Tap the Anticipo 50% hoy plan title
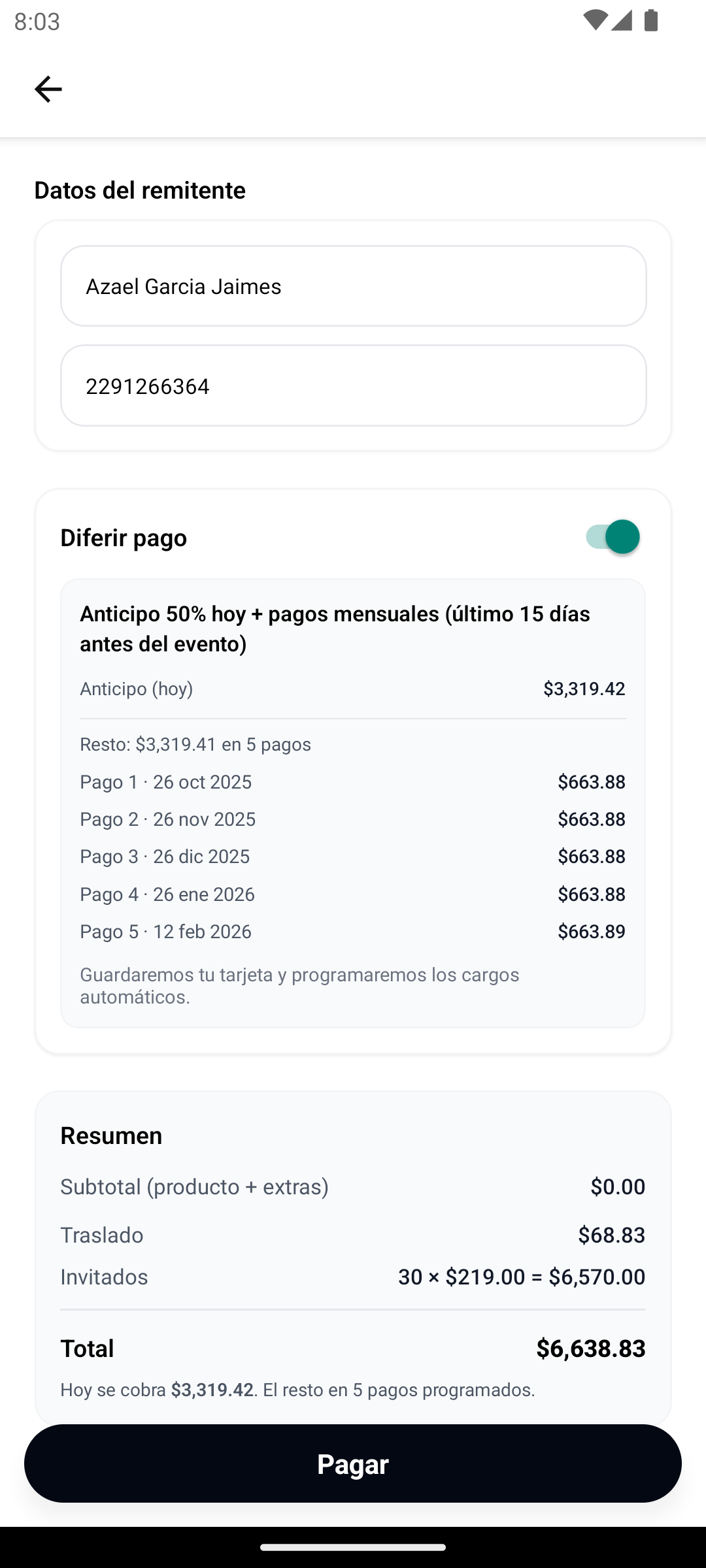706x1568 pixels. tap(335, 629)
